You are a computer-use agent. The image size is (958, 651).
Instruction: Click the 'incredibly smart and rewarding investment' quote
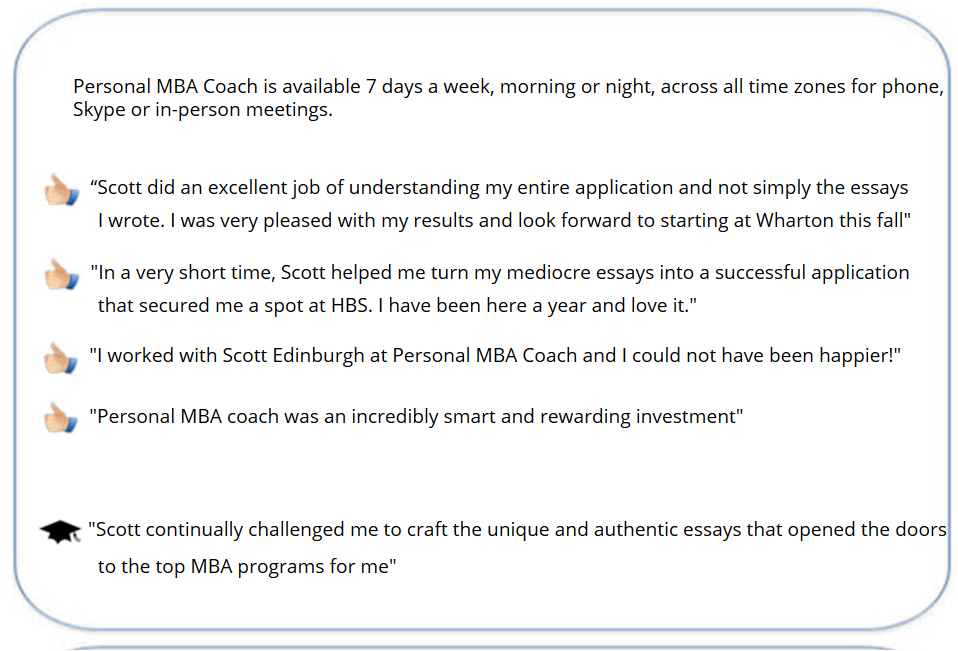point(416,416)
